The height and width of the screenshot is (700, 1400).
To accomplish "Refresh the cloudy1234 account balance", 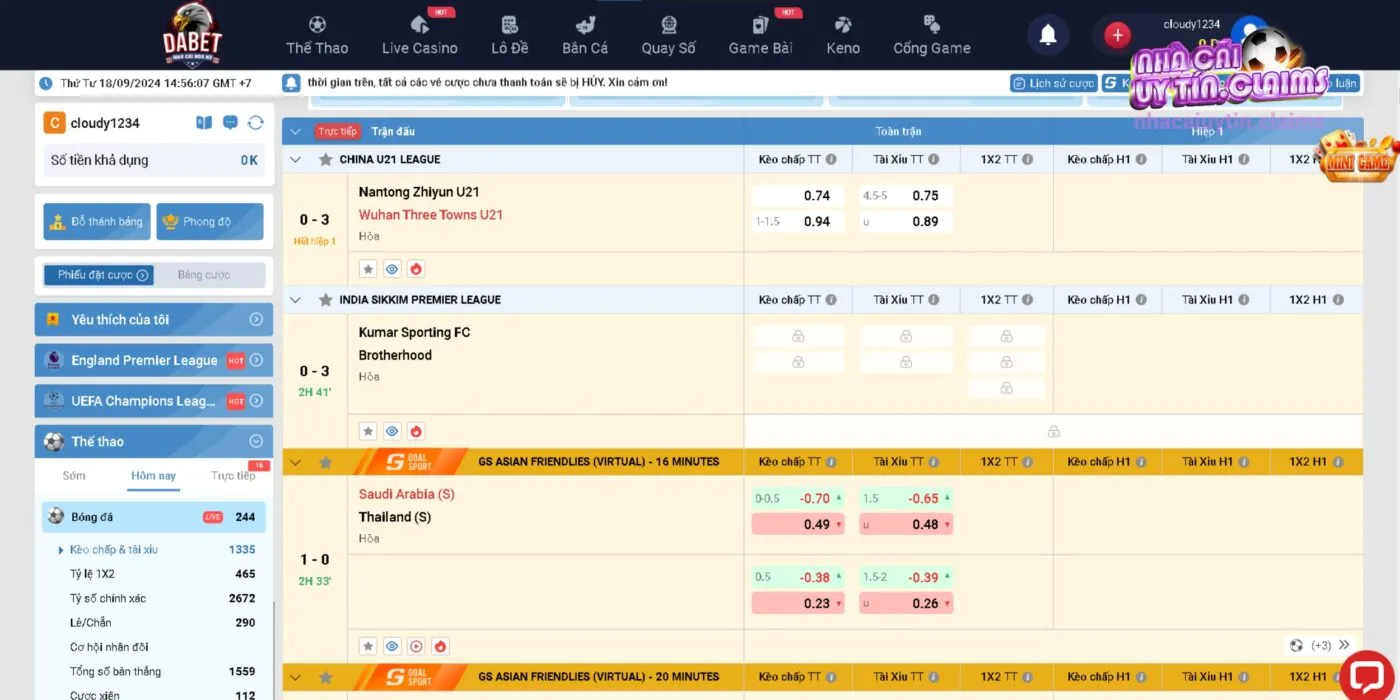I will pyautogui.click(x=255, y=123).
